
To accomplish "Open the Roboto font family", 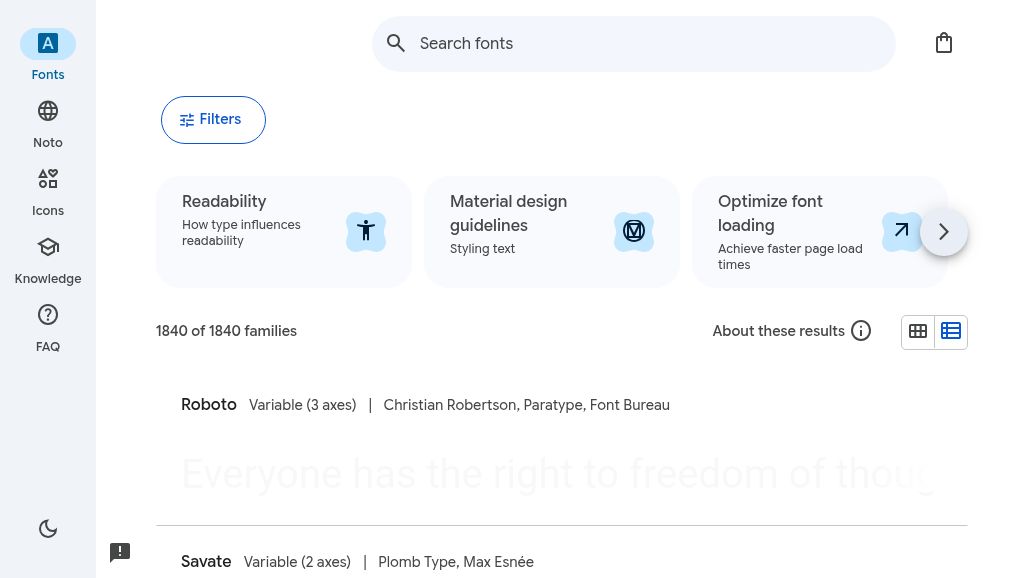I will [208, 404].
